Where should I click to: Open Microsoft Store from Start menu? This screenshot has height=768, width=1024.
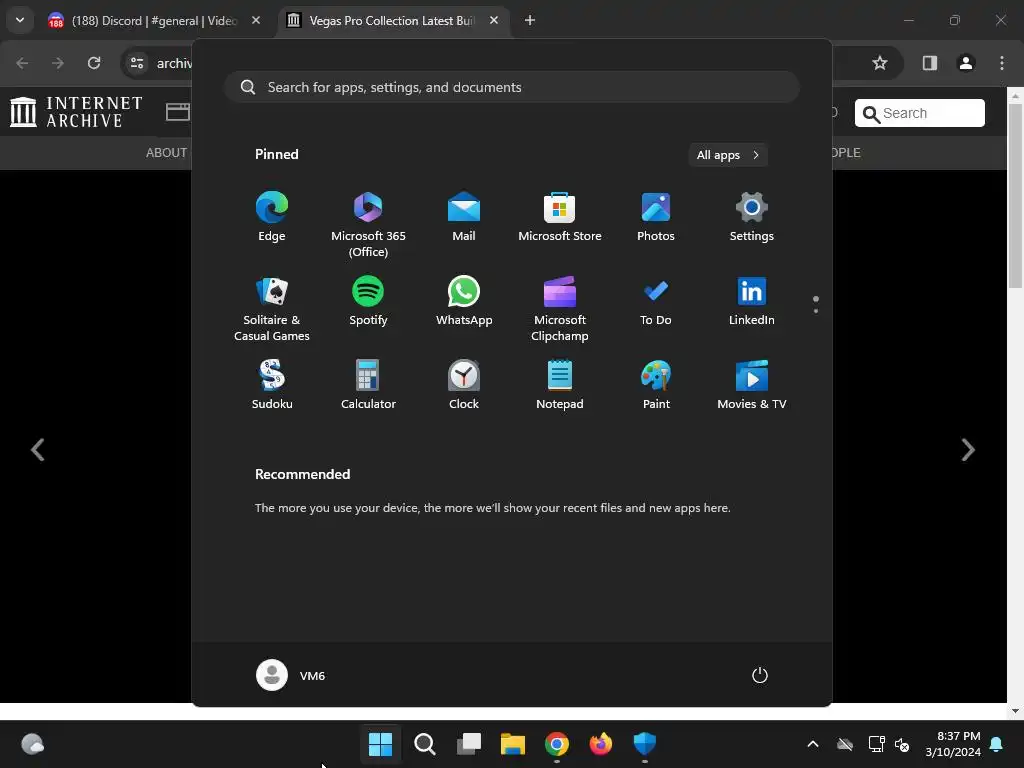560,217
